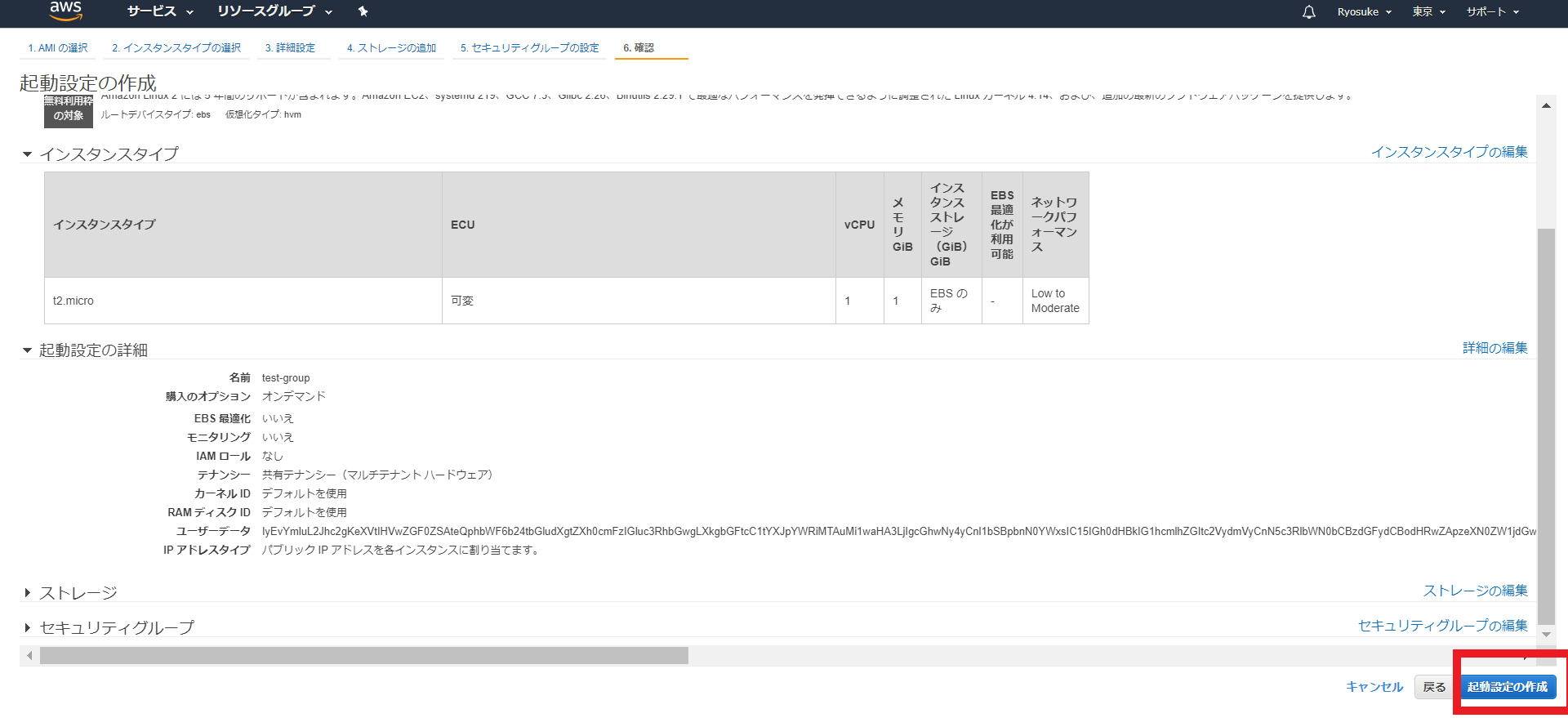Click the 起動設定の作成 button
This screenshot has height=718, width=1568.
click(x=1508, y=687)
